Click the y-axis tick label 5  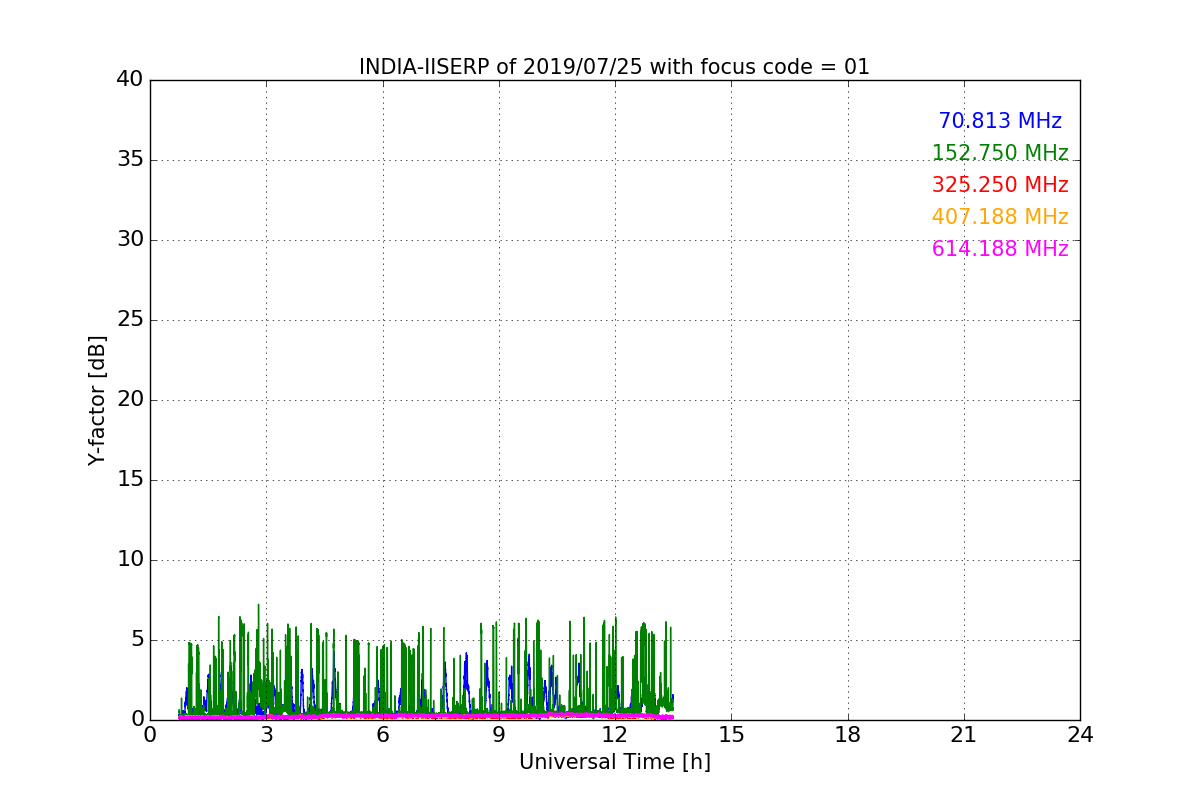tap(137, 640)
